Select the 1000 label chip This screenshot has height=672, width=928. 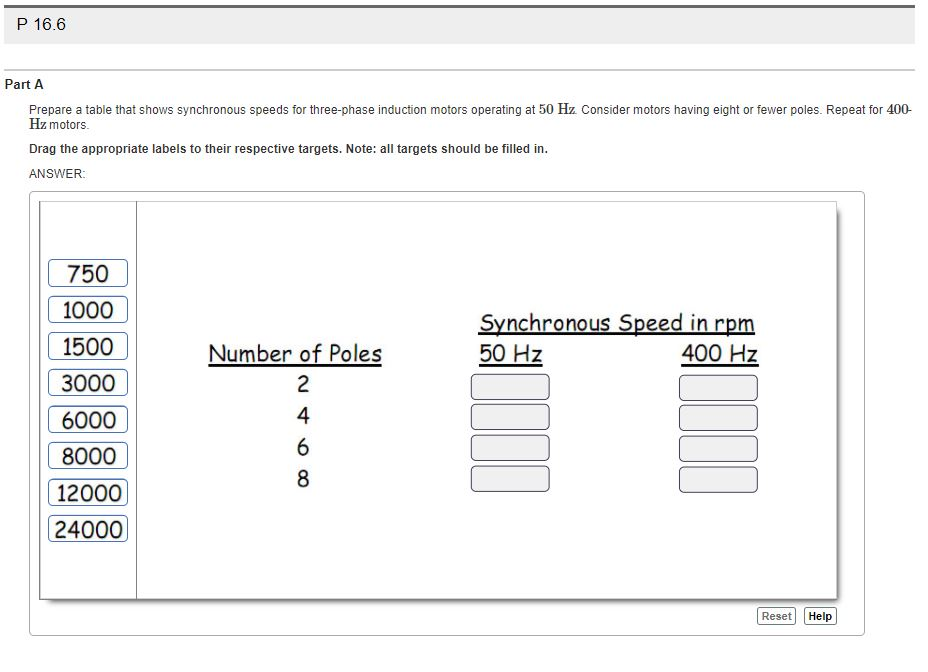click(87, 310)
